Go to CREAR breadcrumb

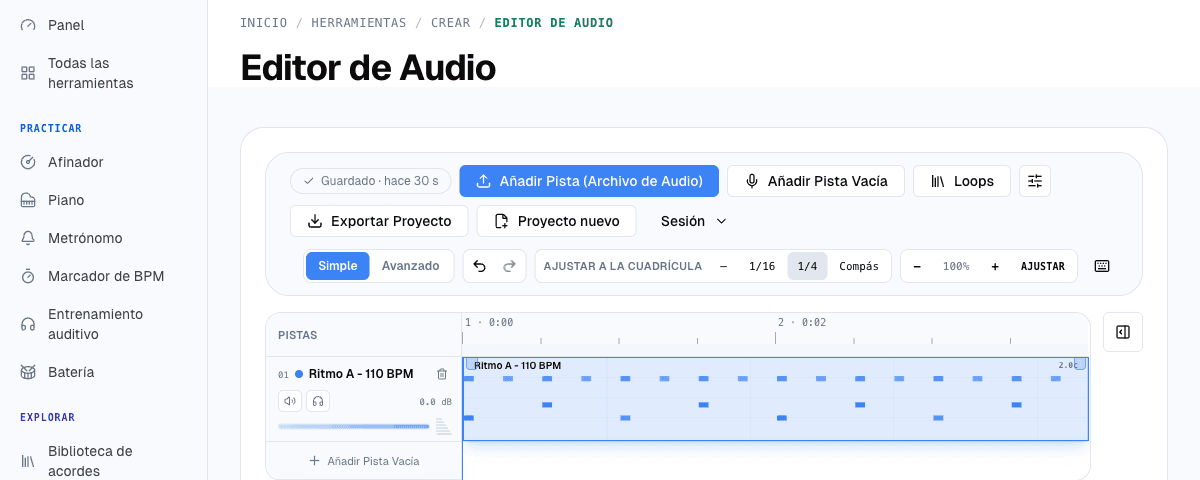pos(451,22)
